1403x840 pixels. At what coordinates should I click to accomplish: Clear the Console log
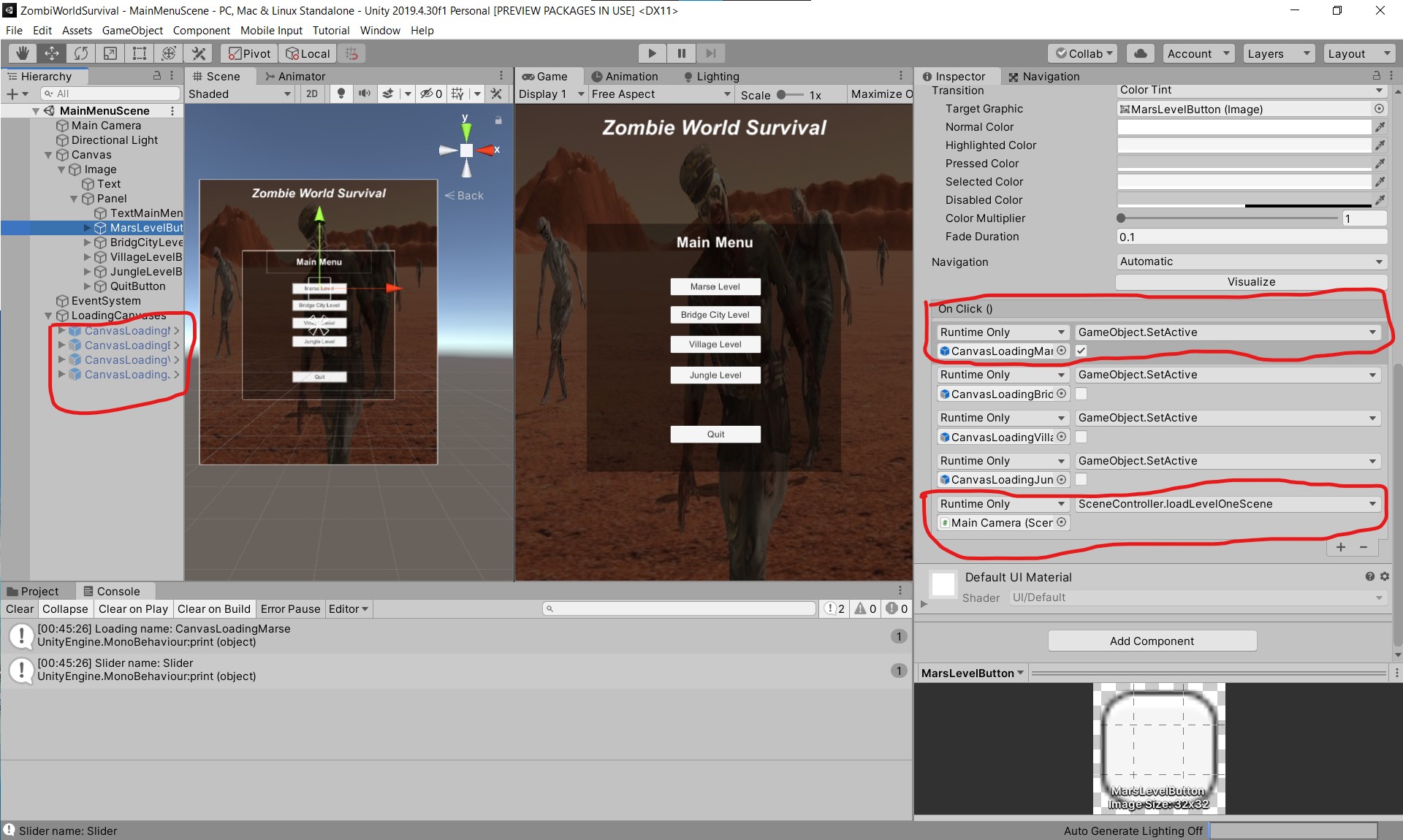click(x=20, y=609)
